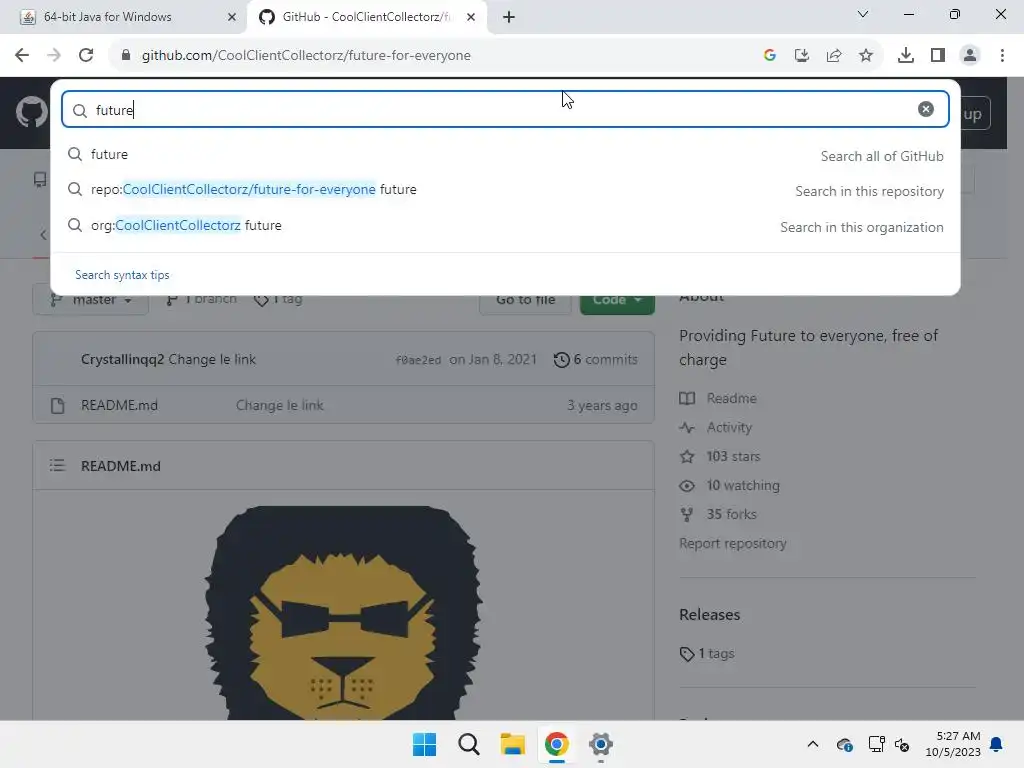Click the install app icon in the address bar
Image resolution: width=1024 pixels, height=768 pixels.
click(802, 56)
